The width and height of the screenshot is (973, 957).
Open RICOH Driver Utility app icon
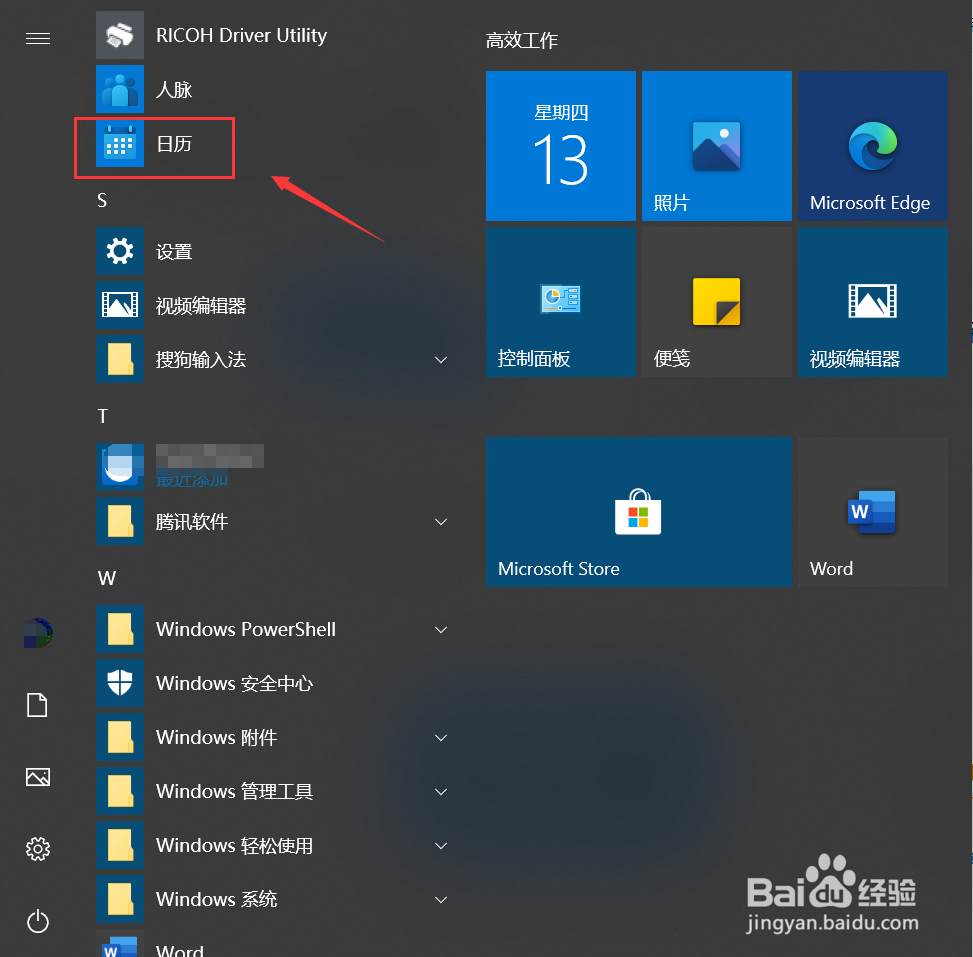click(120, 35)
